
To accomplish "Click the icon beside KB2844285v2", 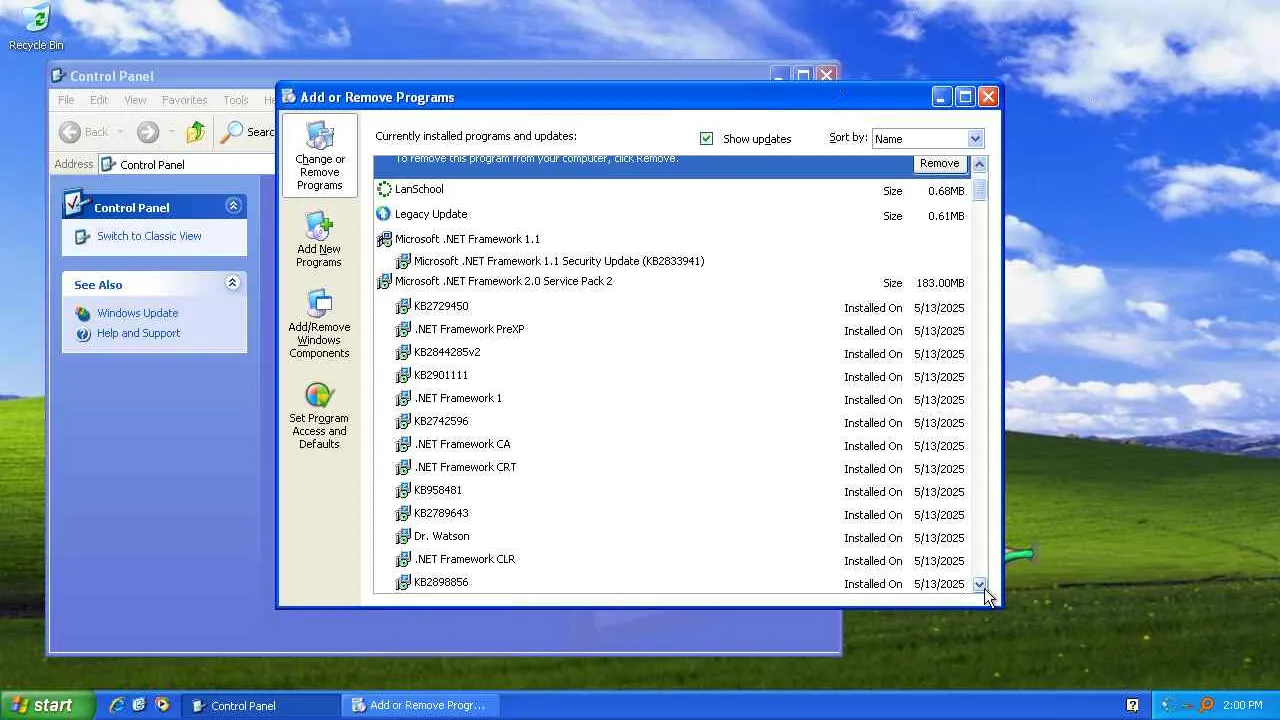I will click(403, 352).
